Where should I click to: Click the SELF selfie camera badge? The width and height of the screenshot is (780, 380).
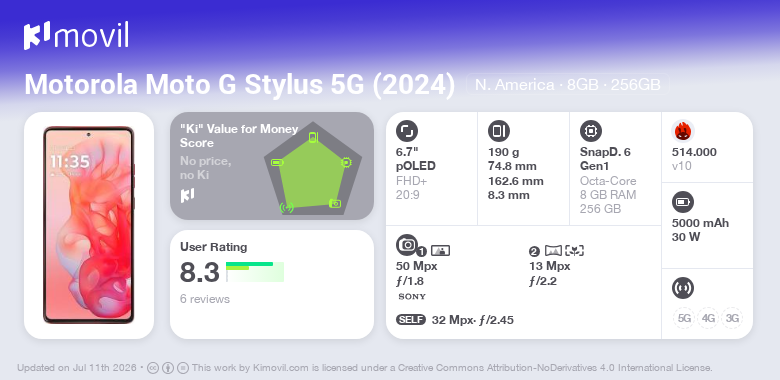pyautogui.click(x=411, y=320)
